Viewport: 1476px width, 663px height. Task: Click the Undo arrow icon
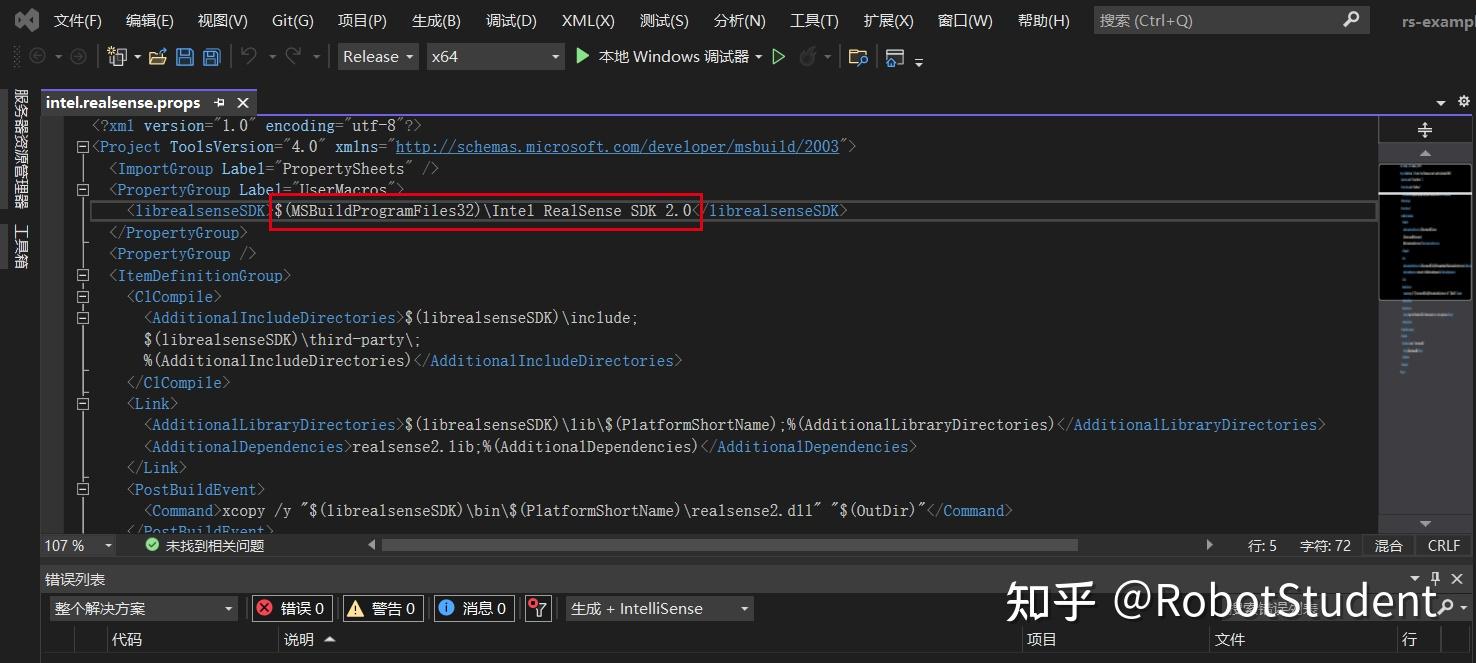249,57
